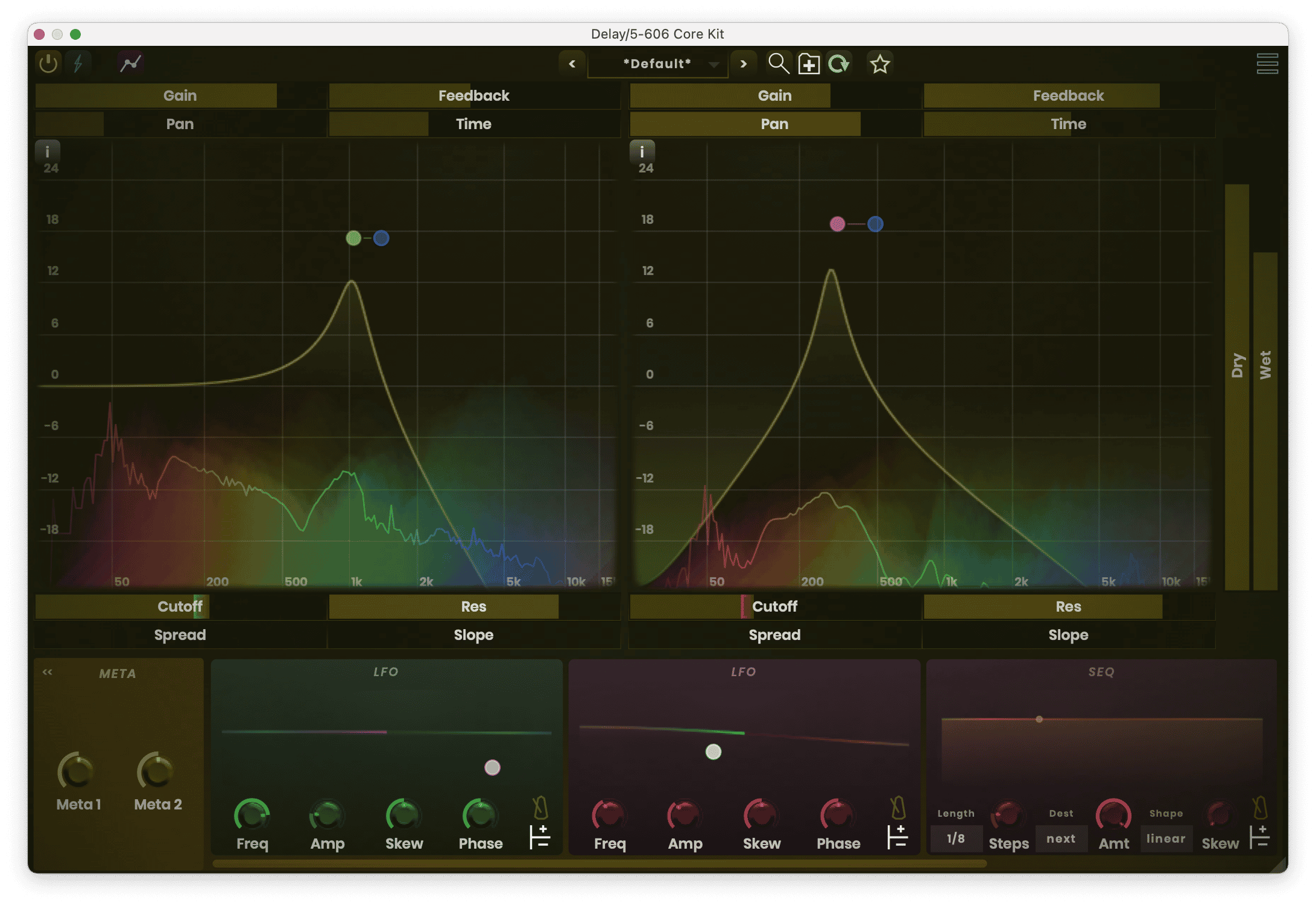
Task: Click right delay Time bar
Action: [1069, 124]
